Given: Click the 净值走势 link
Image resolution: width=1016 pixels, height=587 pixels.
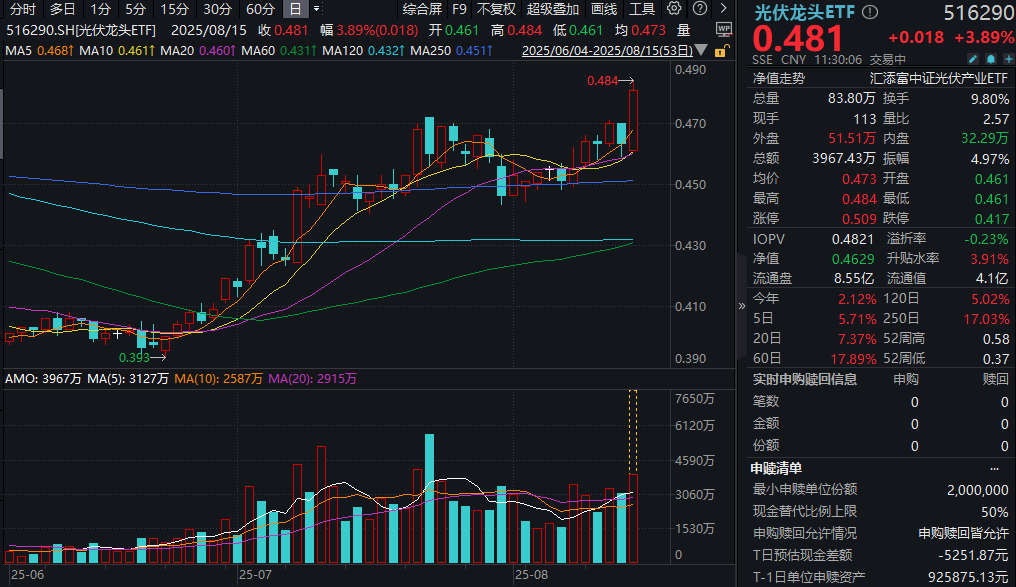Looking at the screenshot, I should [x=778, y=75].
